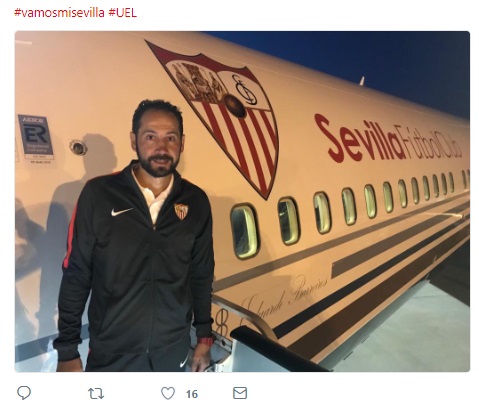Click the red Sevilla Fútbol Club lettering
Viewport: 479px width, 406px height.
[x=388, y=140]
